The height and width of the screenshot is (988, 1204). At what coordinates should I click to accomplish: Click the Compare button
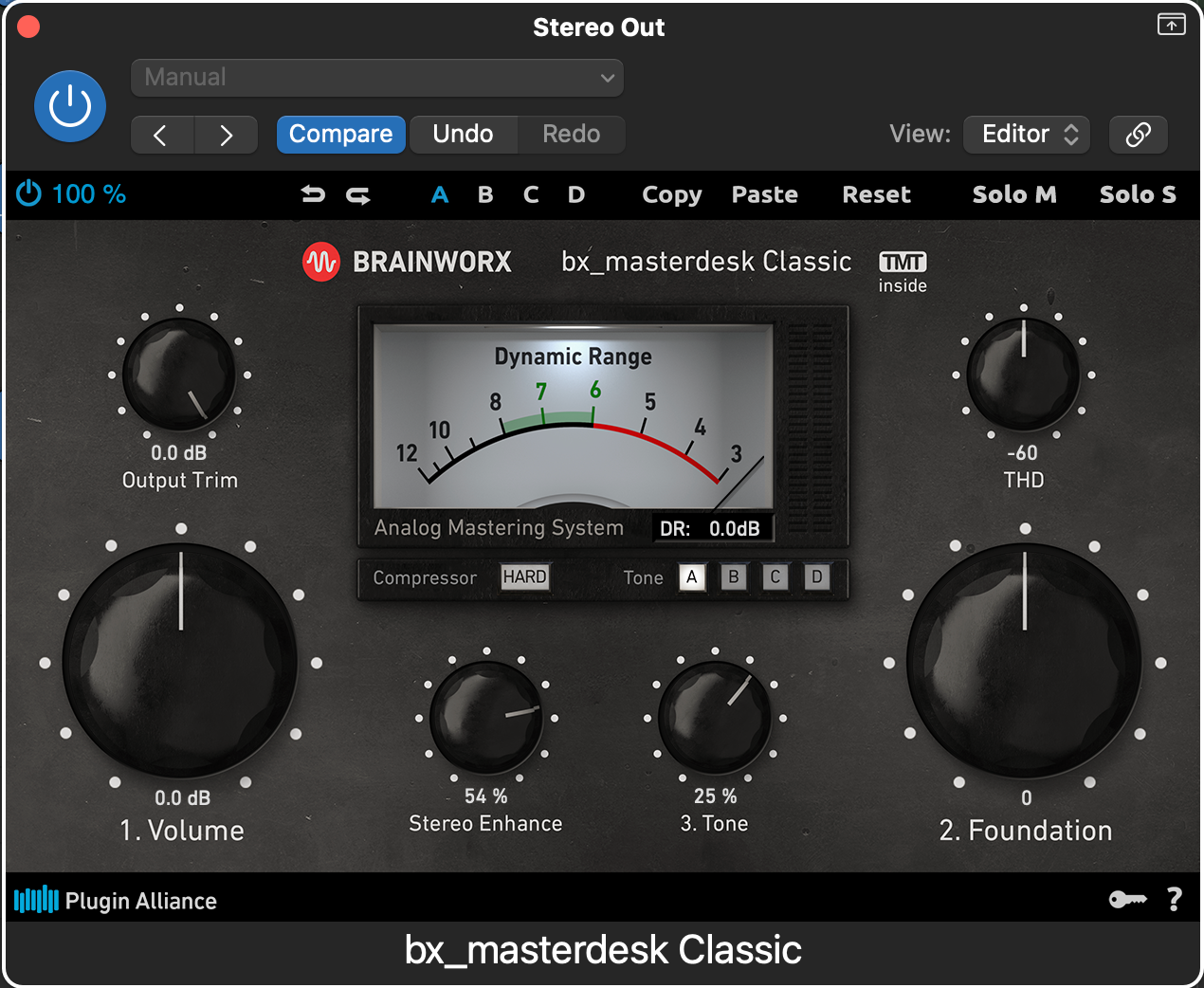tap(341, 135)
